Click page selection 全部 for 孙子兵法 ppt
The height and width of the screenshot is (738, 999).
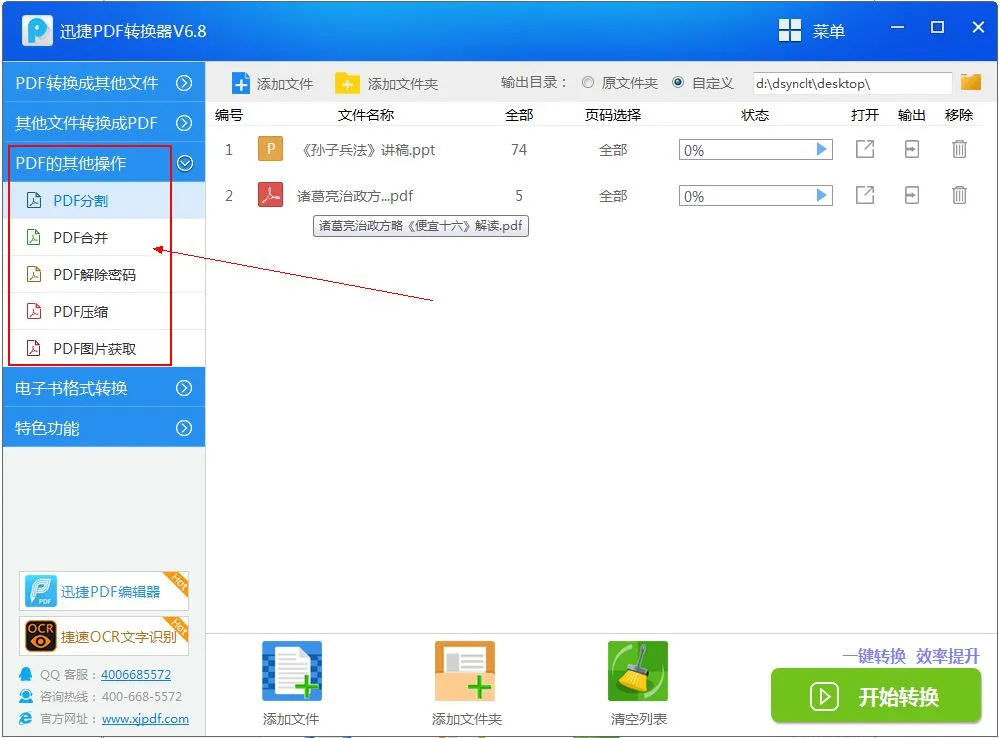[613, 150]
